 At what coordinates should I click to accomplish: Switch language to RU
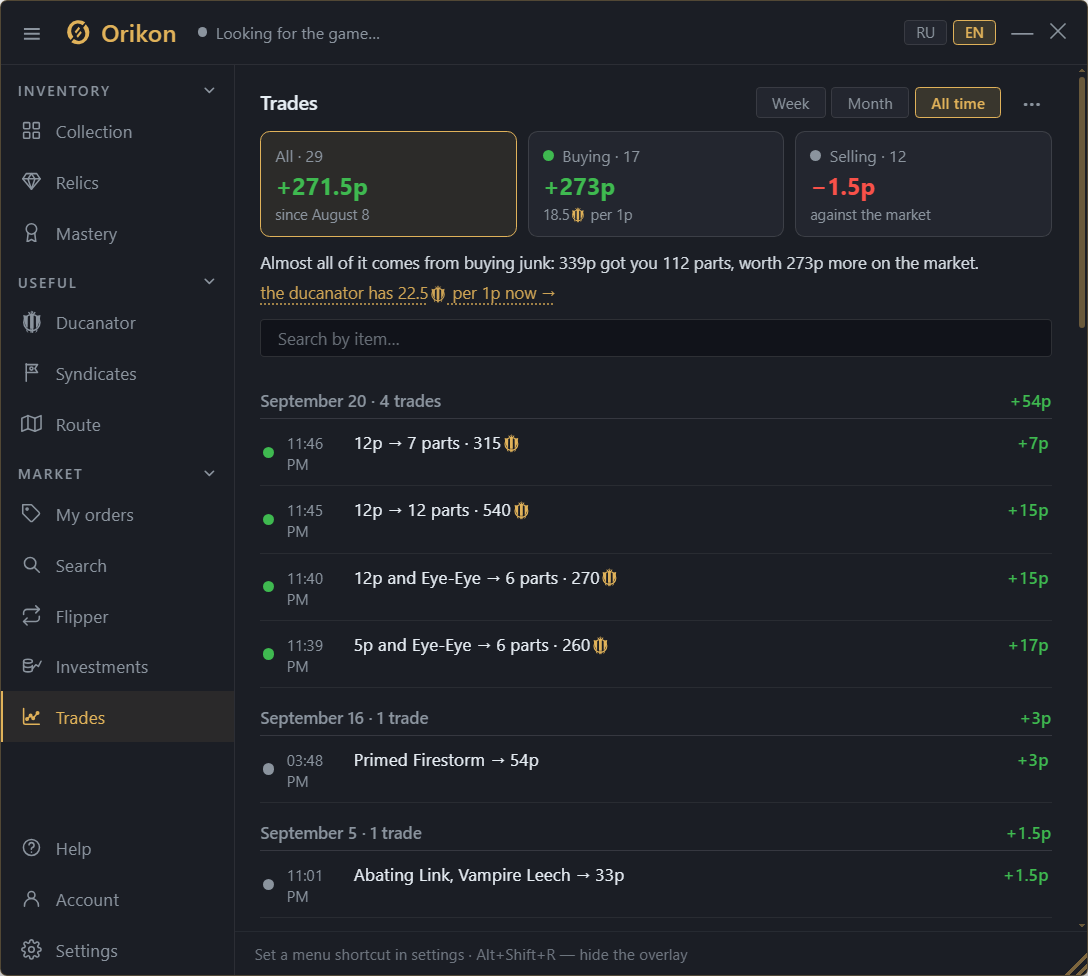click(x=925, y=33)
